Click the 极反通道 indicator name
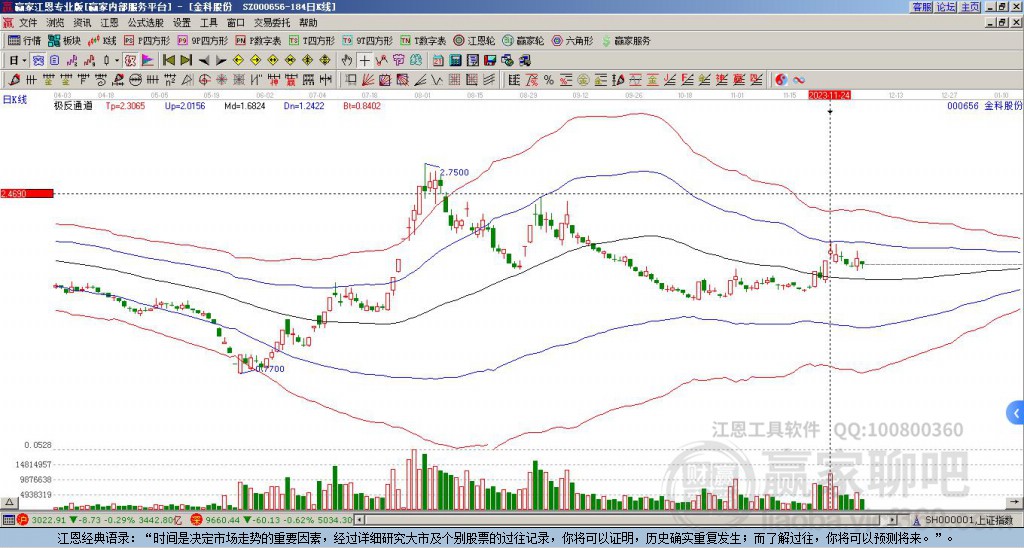Screen dimensions: 1024x548 tap(73, 105)
